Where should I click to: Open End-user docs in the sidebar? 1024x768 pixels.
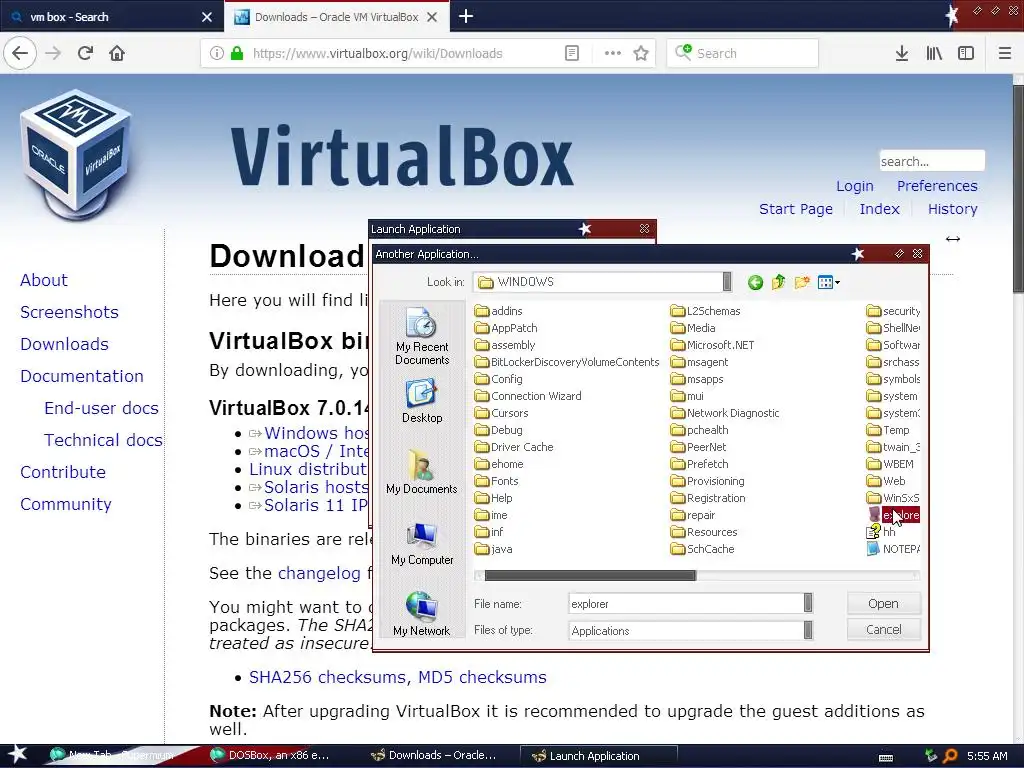click(101, 408)
